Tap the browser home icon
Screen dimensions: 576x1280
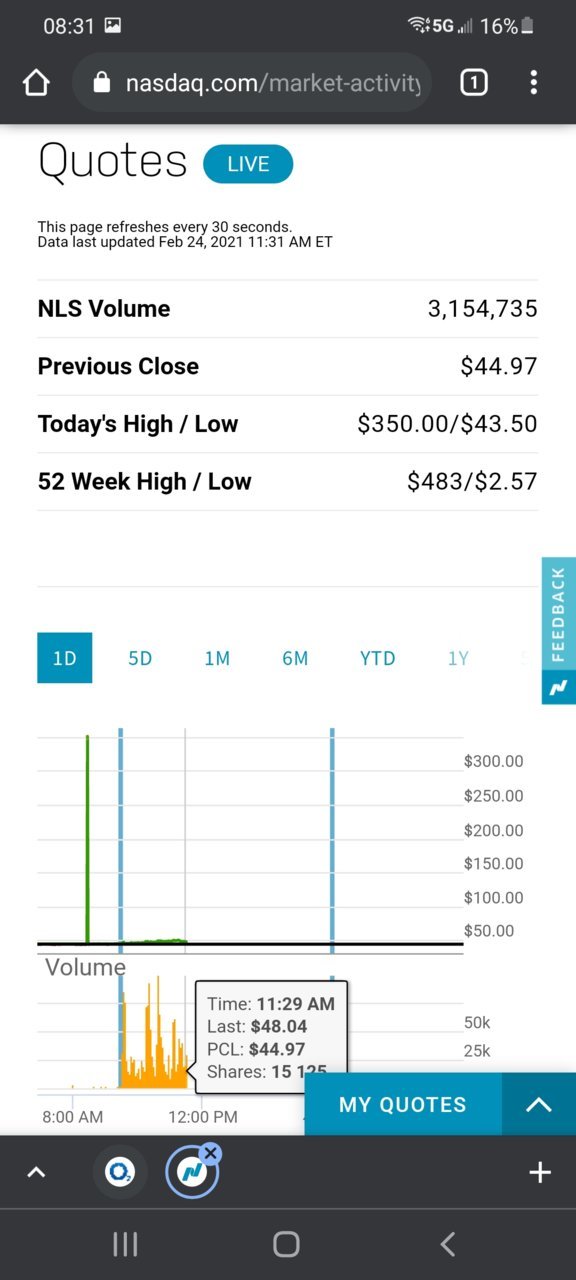coord(36,83)
